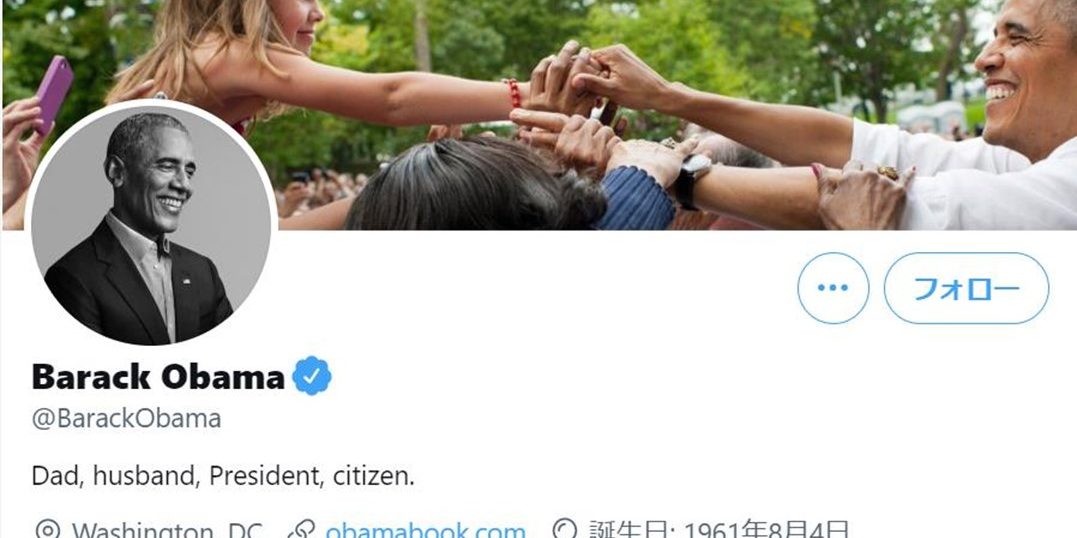Screen dimensions: 1077x538
Task: Click the location pin icon
Action: [x=47, y=531]
